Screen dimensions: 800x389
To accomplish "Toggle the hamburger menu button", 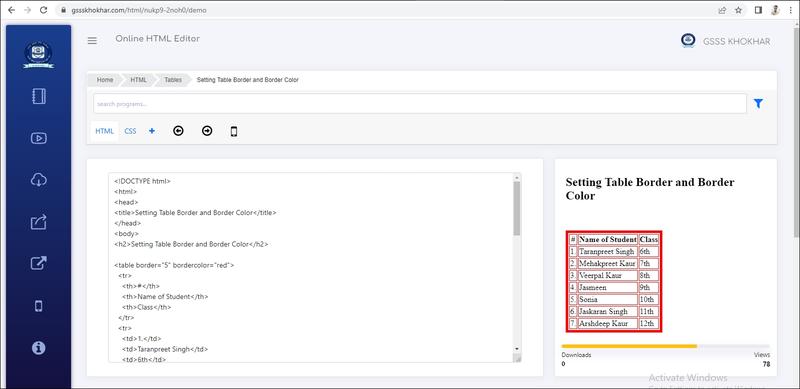I will point(92,41).
